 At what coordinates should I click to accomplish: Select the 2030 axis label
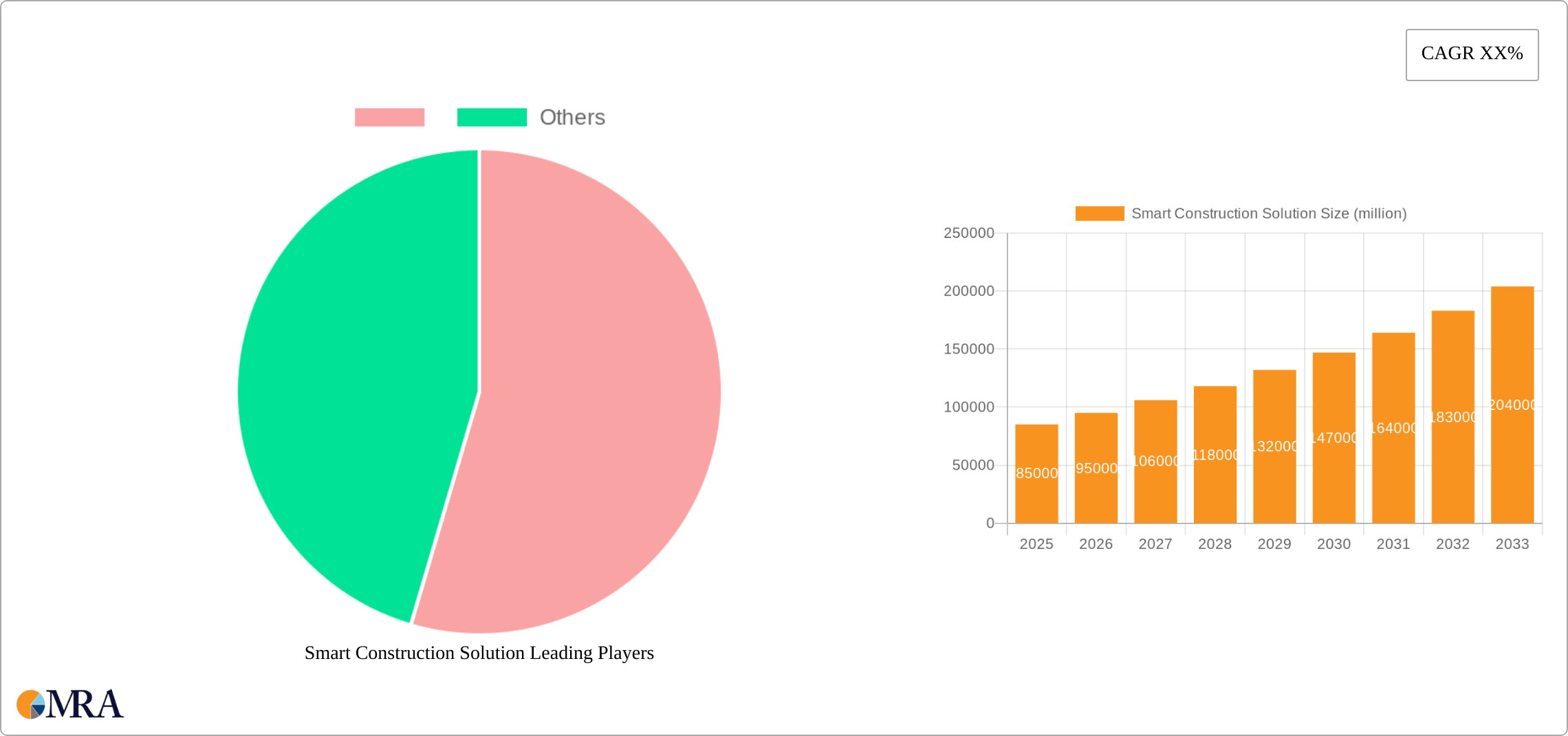tap(1333, 544)
